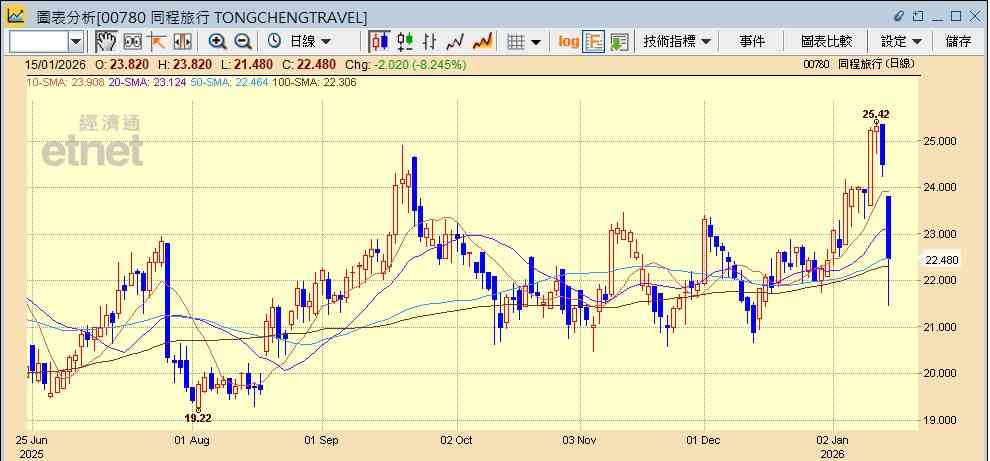The height and width of the screenshot is (461, 990).
Task: Switch to orange area chart type
Action: 482,42
